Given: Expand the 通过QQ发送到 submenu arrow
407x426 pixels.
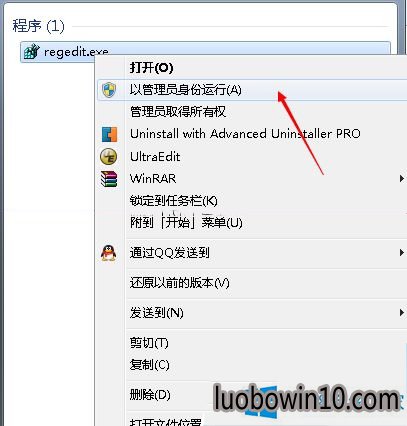Looking at the screenshot, I should tap(402, 253).
